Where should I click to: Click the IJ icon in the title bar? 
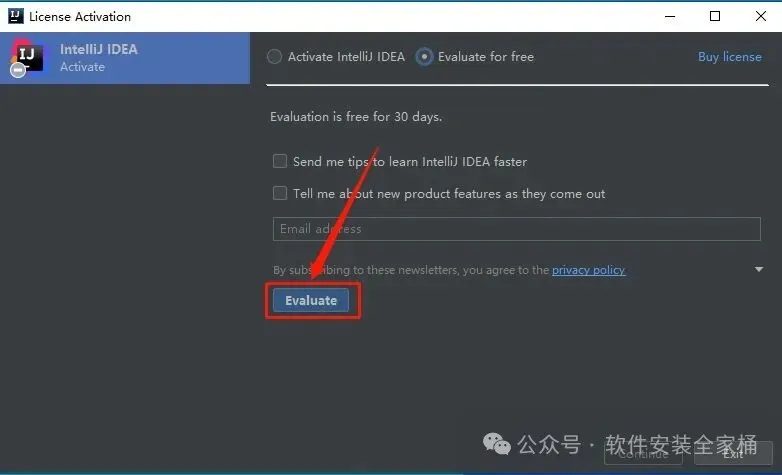pyautogui.click(x=15, y=16)
